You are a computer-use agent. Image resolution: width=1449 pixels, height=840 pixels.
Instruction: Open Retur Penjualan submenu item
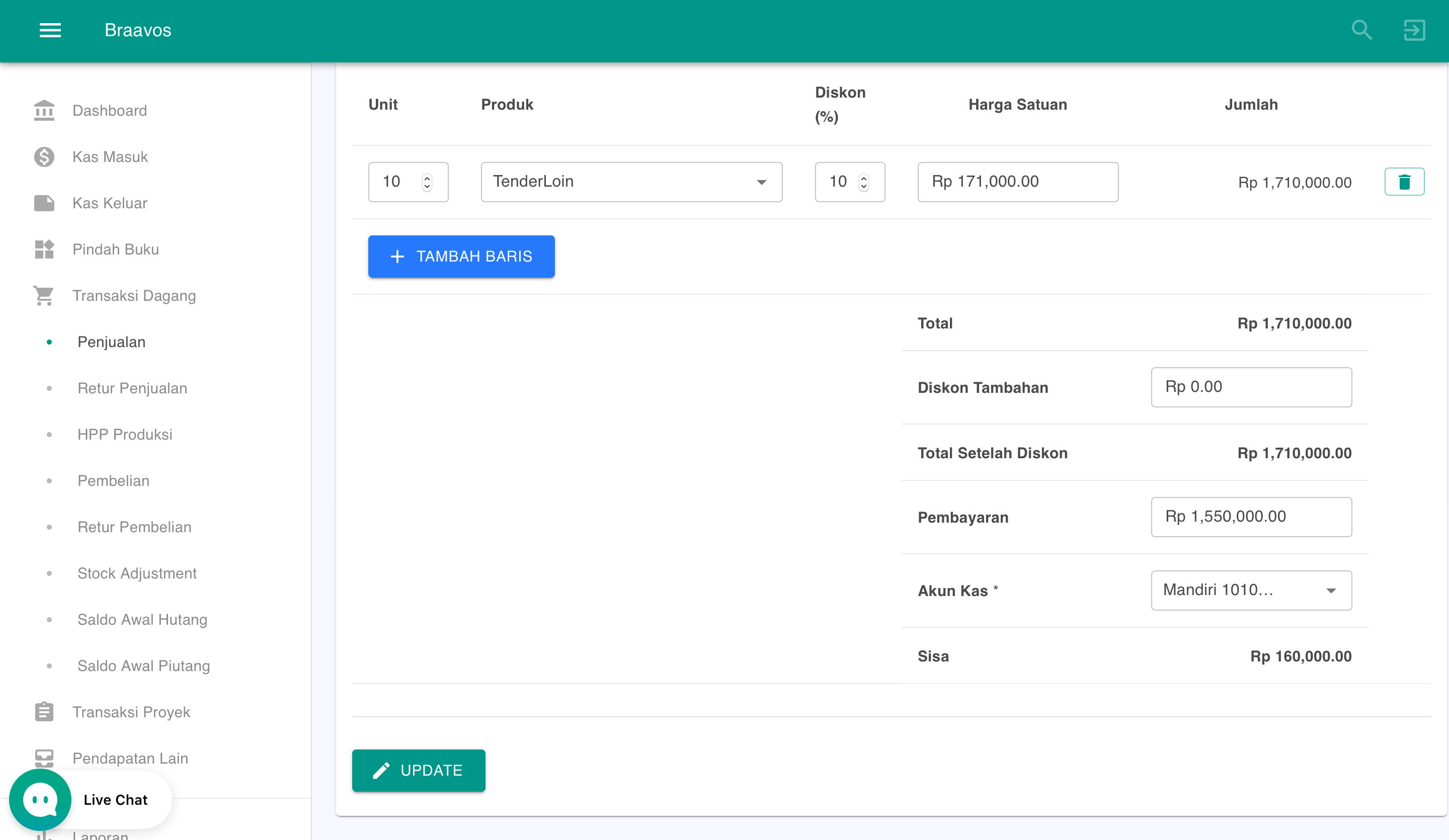click(x=132, y=388)
